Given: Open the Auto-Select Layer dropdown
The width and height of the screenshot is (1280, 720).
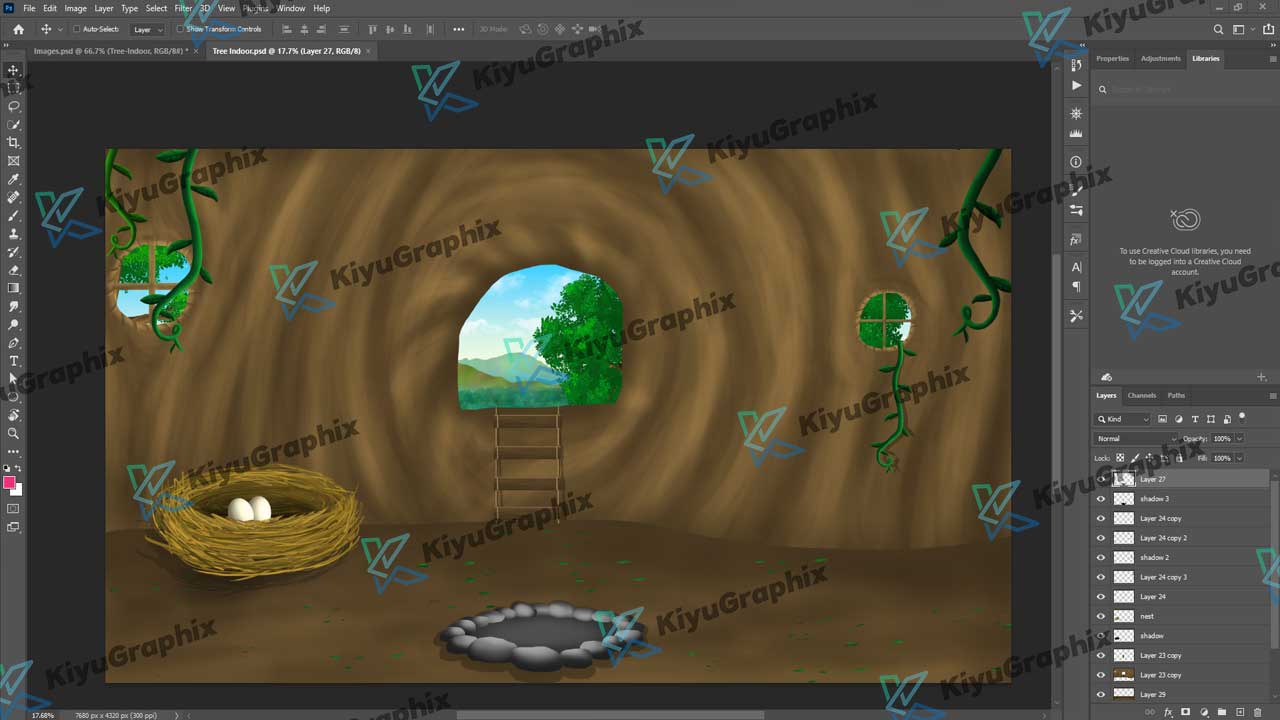Looking at the screenshot, I should [x=147, y=29].
